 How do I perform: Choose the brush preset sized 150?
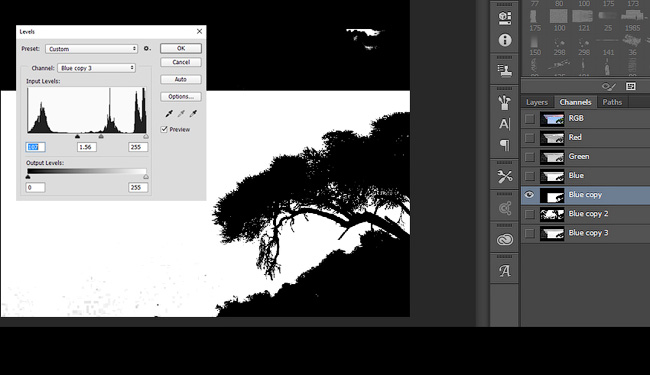tap(535, 44)
